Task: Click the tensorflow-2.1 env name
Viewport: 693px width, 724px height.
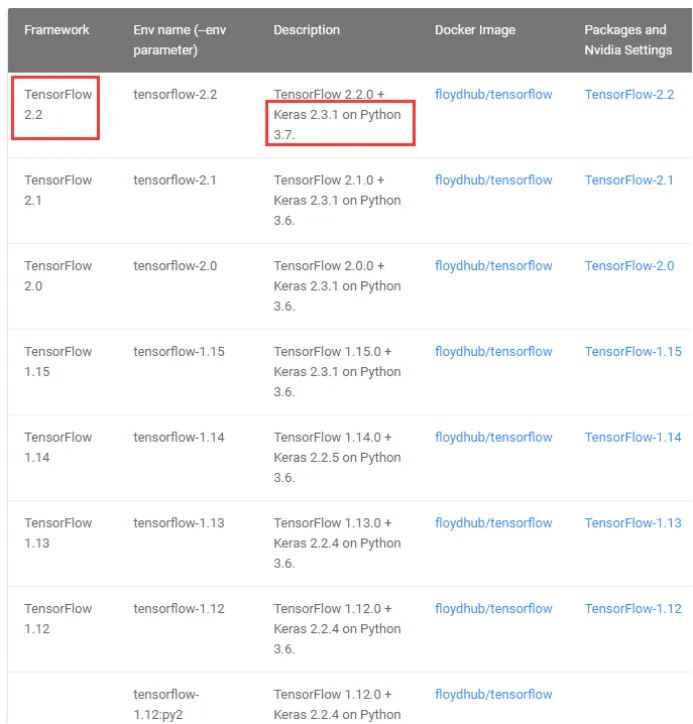Action: [x=175, y=180]
